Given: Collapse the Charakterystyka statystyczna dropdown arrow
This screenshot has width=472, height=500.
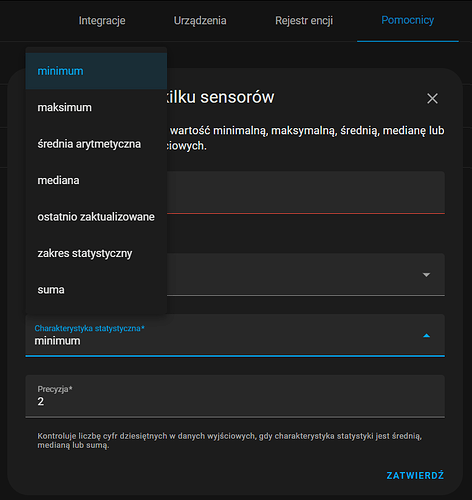Looking at the screenshot, I should point(426,336).
